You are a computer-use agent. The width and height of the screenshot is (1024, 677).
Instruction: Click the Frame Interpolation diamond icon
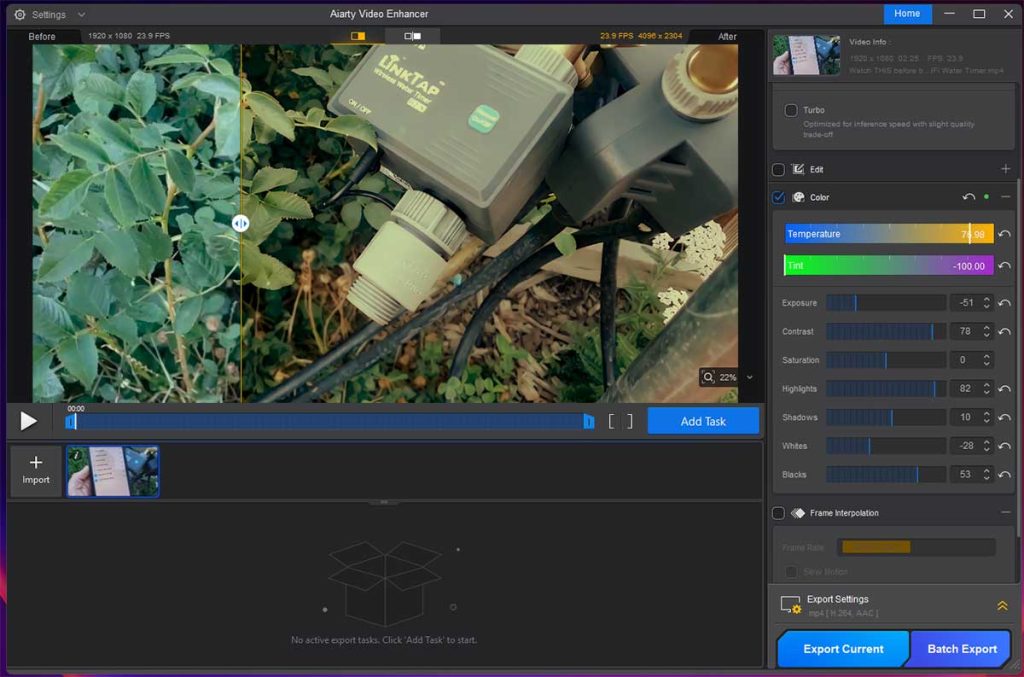click(798, 513)
